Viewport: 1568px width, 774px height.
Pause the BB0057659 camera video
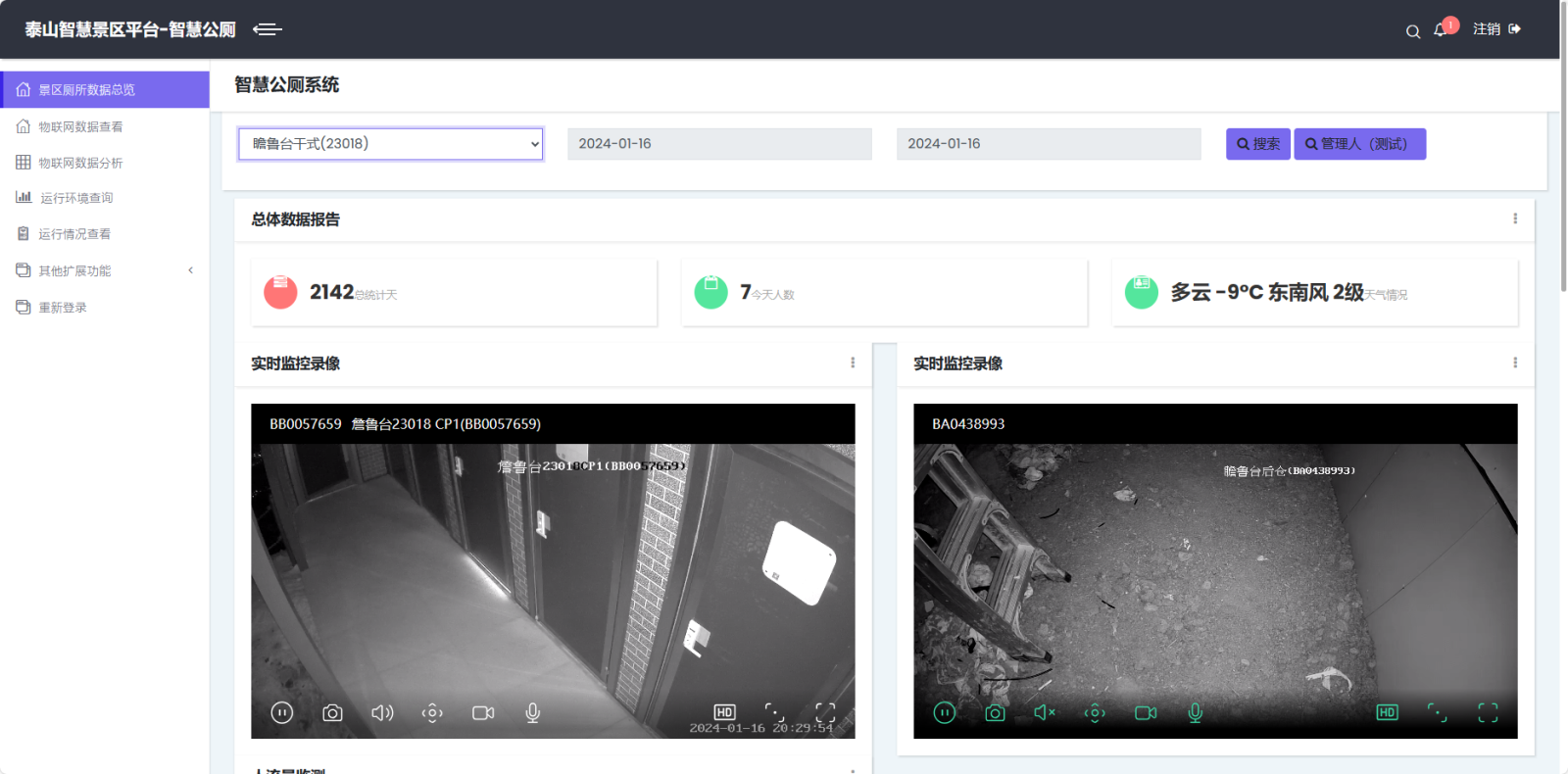pyautogui.click(x=282, y=712)
